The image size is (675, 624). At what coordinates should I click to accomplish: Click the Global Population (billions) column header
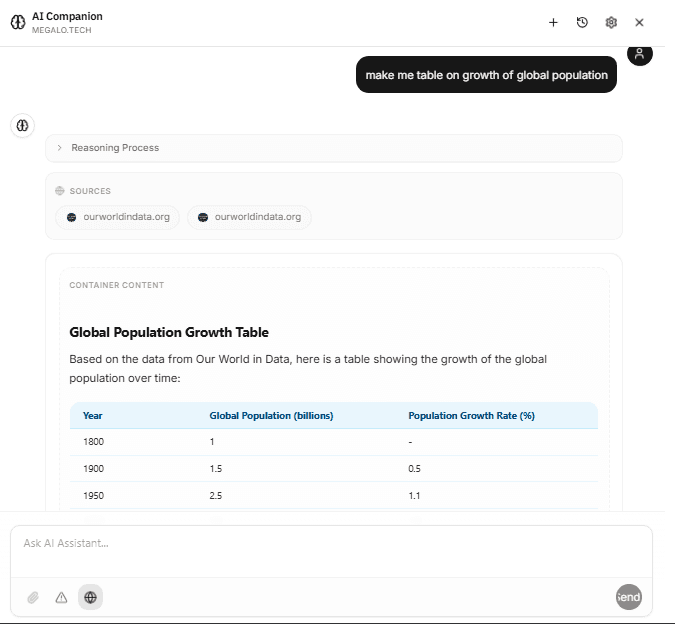click(x=271, y=416)
